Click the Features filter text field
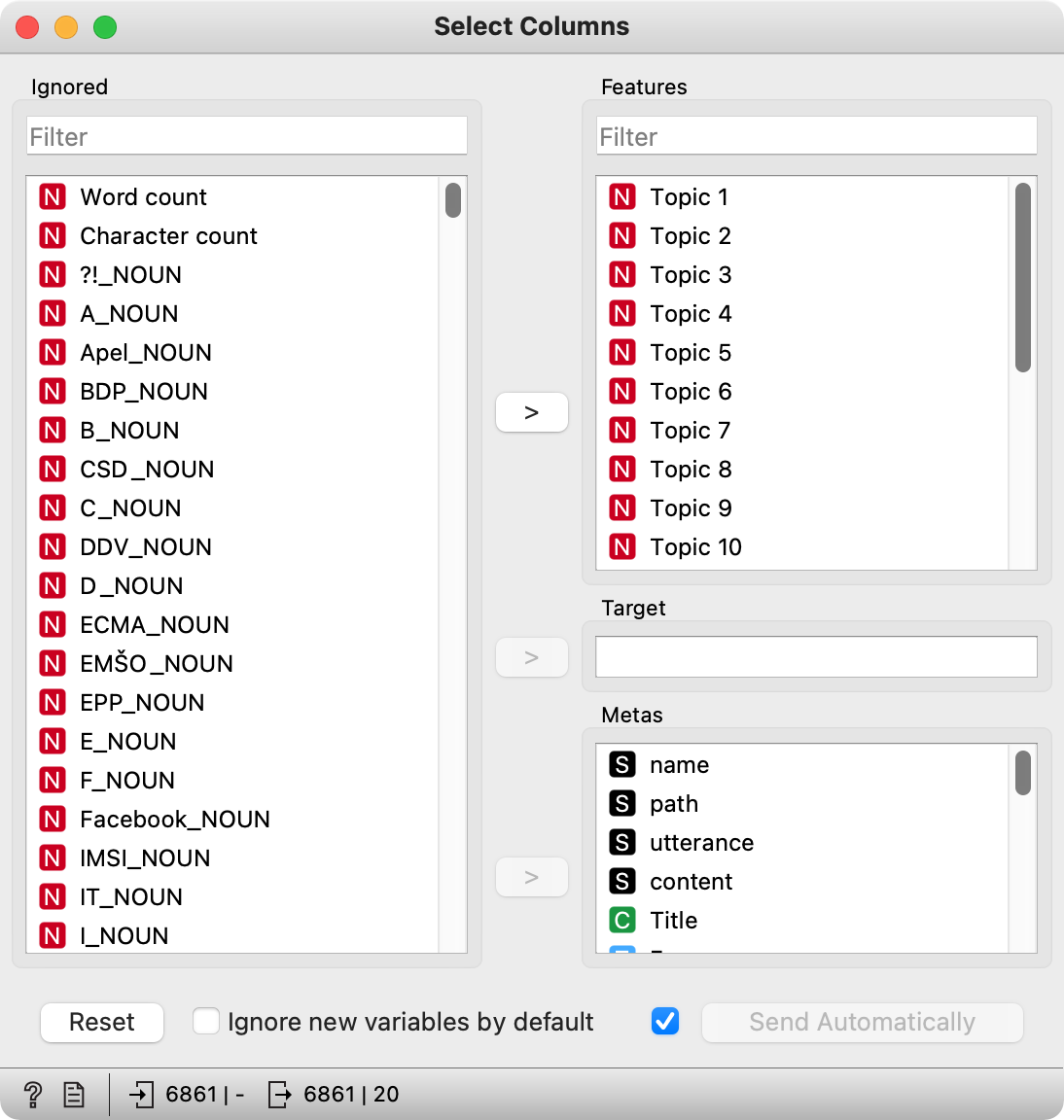 click(816, 136)
